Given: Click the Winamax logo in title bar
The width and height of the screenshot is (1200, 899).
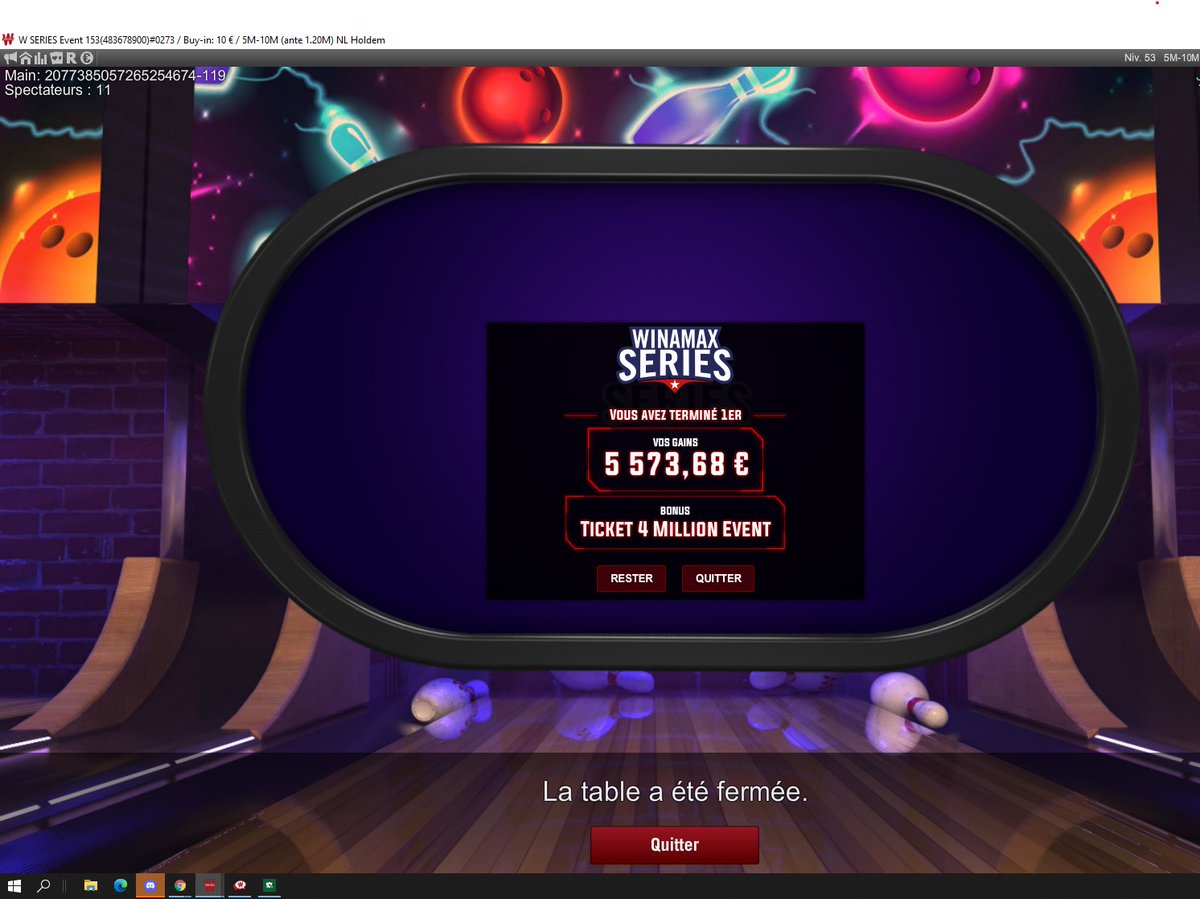Looking at the screenshot, I should [8, 40].
